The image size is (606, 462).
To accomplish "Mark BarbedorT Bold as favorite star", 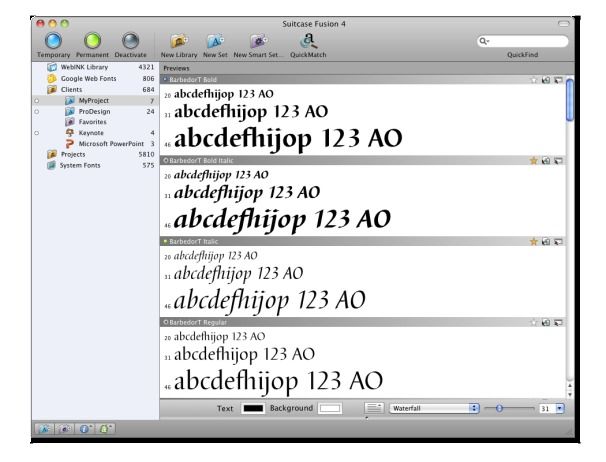I will coord(534,80).
